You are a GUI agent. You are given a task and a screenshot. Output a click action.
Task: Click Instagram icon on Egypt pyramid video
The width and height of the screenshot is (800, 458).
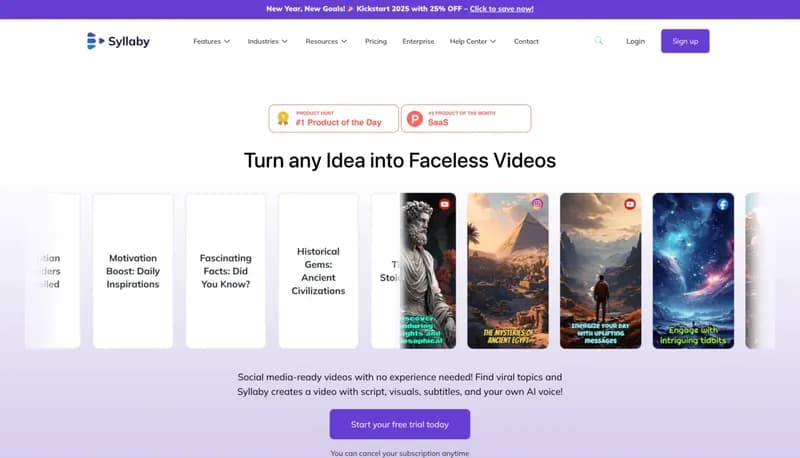point(537,204)
